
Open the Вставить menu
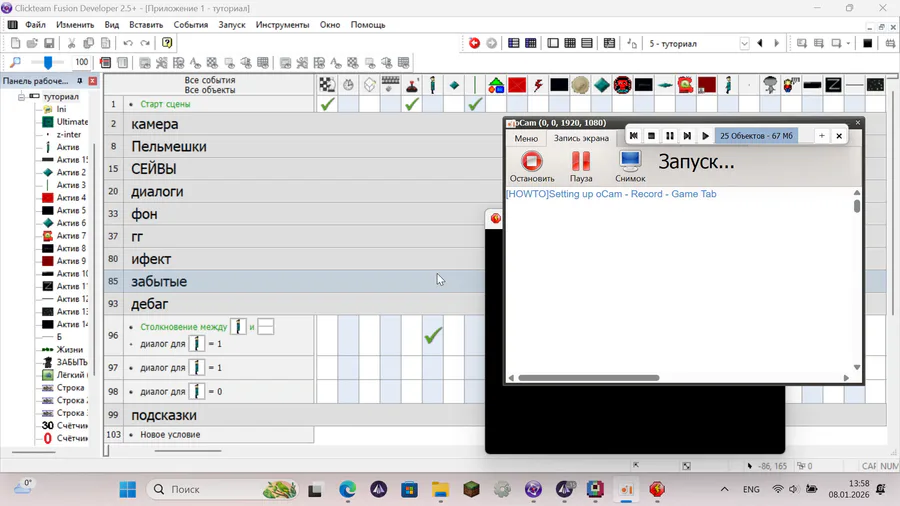click(x=146, y=25)
